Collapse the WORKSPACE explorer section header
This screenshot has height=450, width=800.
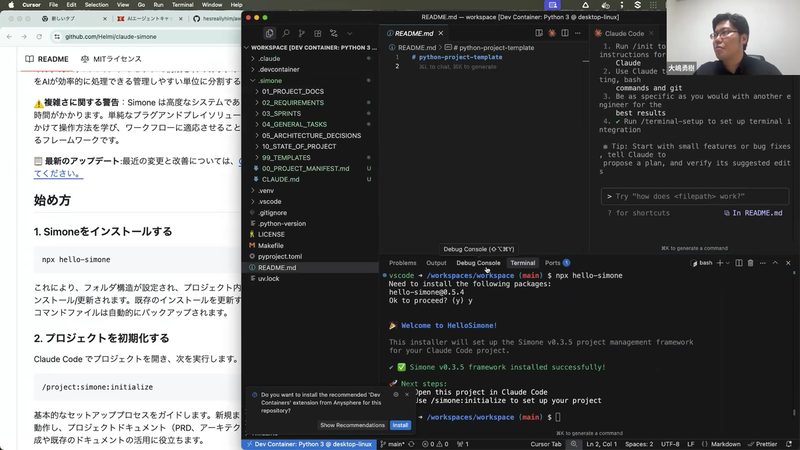[311, 47]
